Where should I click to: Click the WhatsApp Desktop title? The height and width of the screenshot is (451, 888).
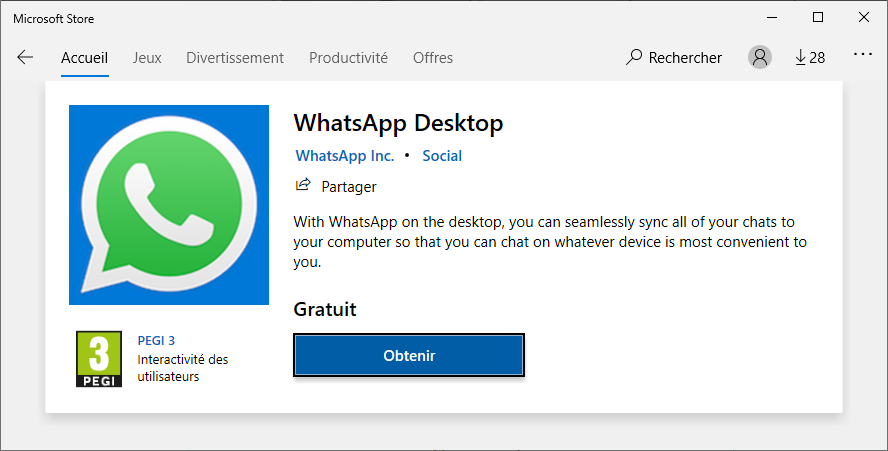pyautogui.click(x=398, y=123)
